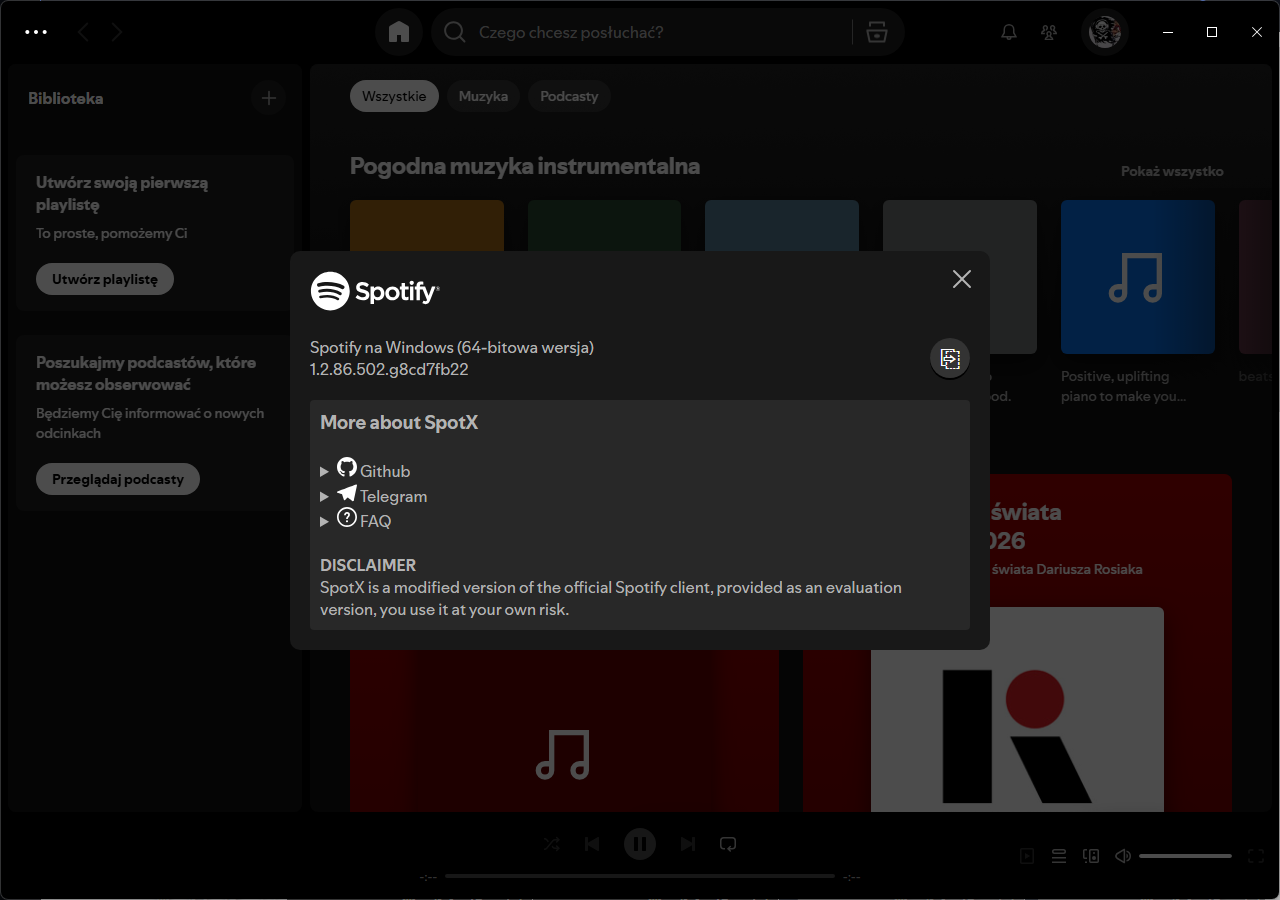Toggle shuffle playback
This screenshot has height=900, width=1280.
point(551,844)
